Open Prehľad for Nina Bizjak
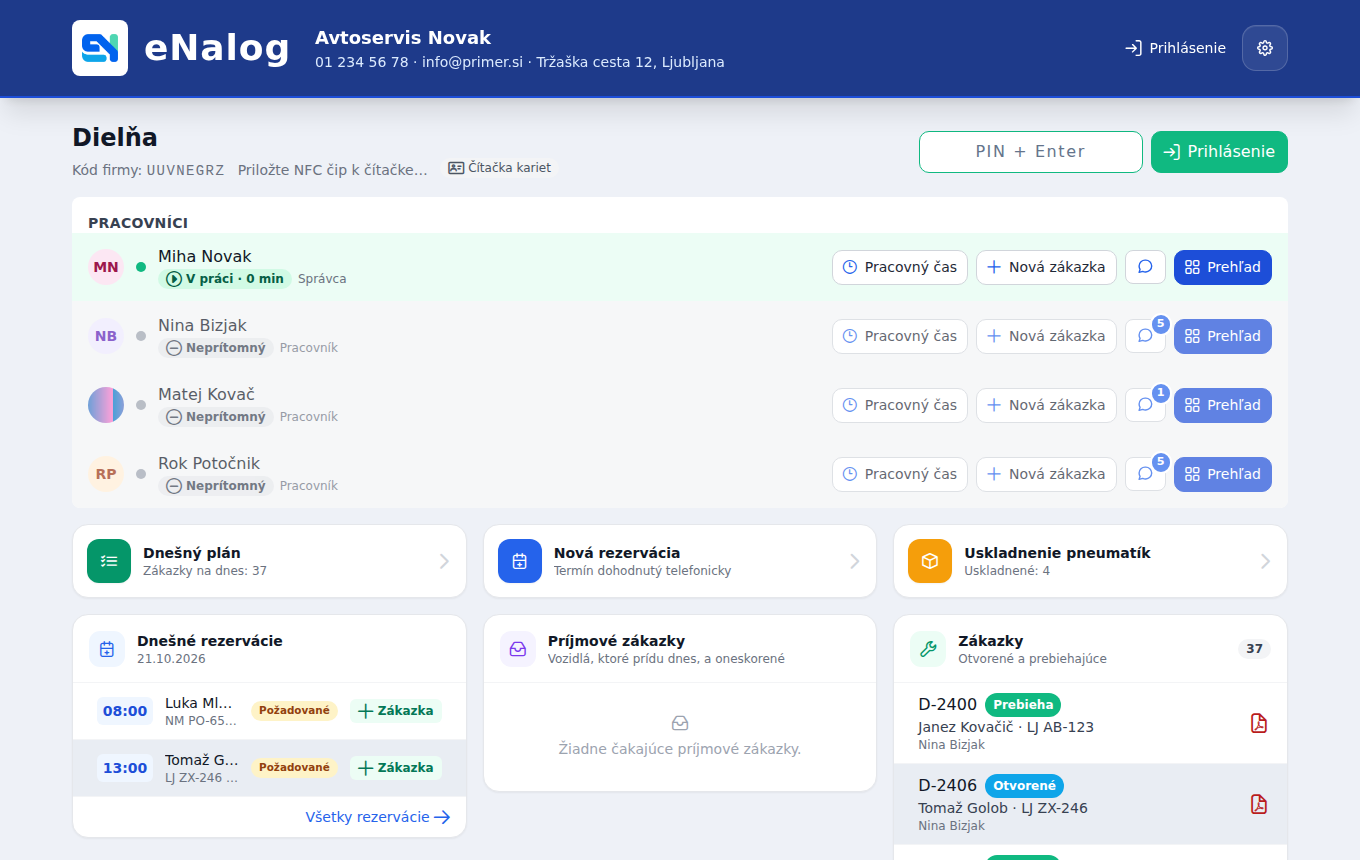Viewport: 1360px width, 860px height. click(1223, 336)
